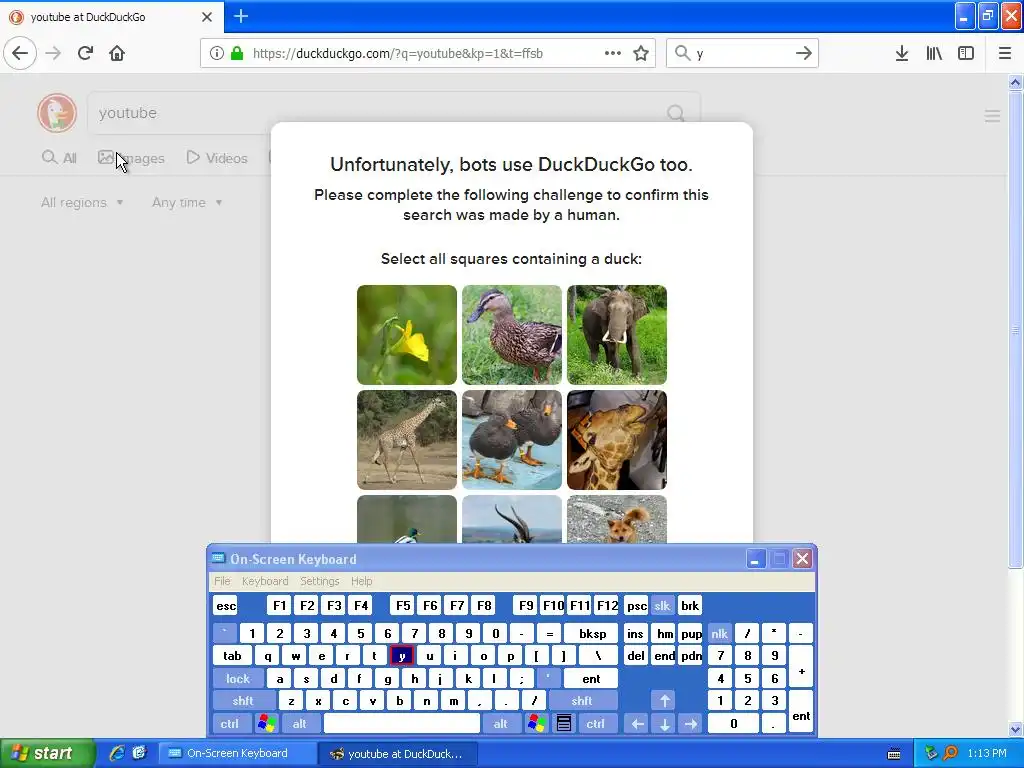This screenshot has width=1024, height=768.
Task: Show site information icon in address bar
Action: (216, 53)
